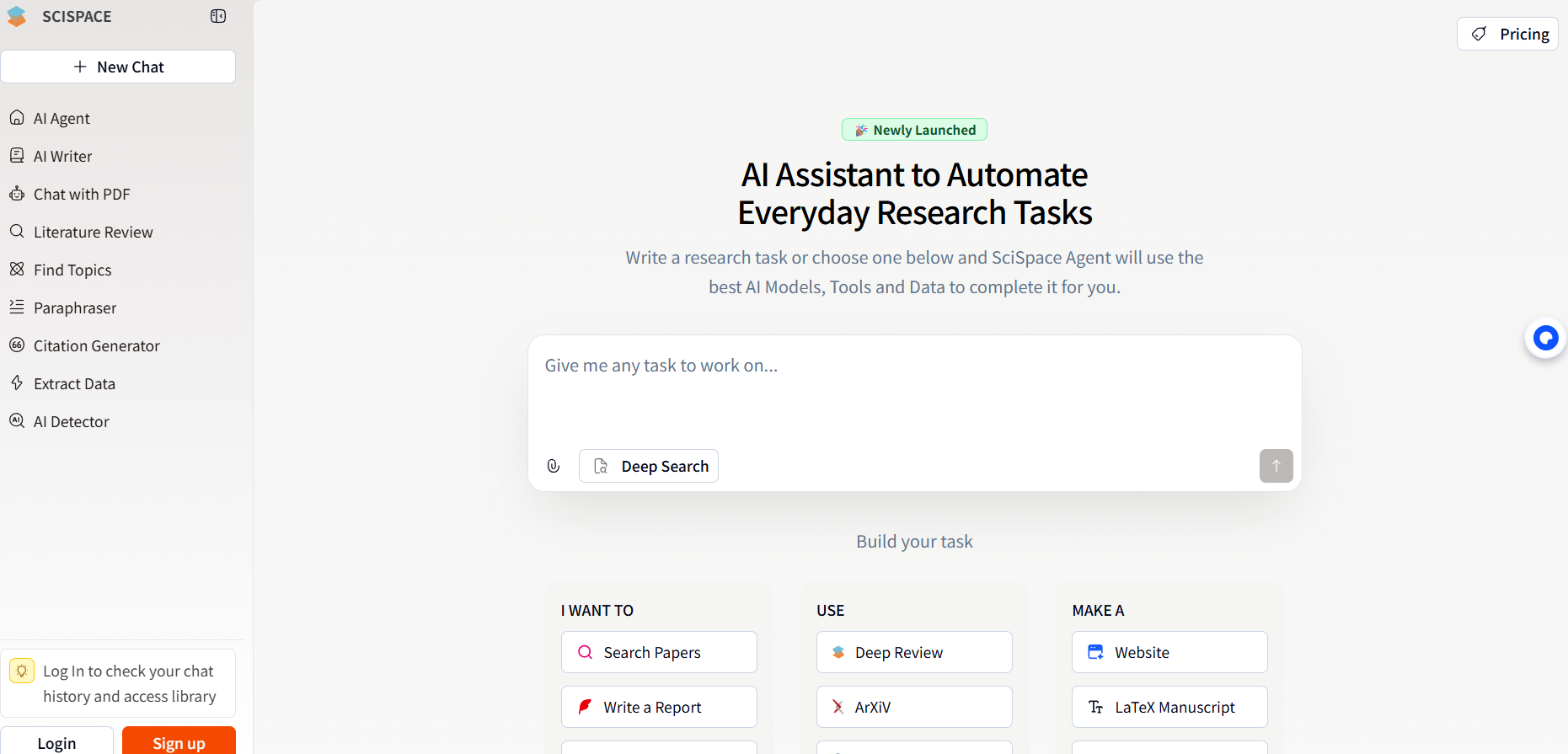The width and height of the screenshot is (1568, 754).
Task: Click the Newly Launched badge
Action: point(914,130)
